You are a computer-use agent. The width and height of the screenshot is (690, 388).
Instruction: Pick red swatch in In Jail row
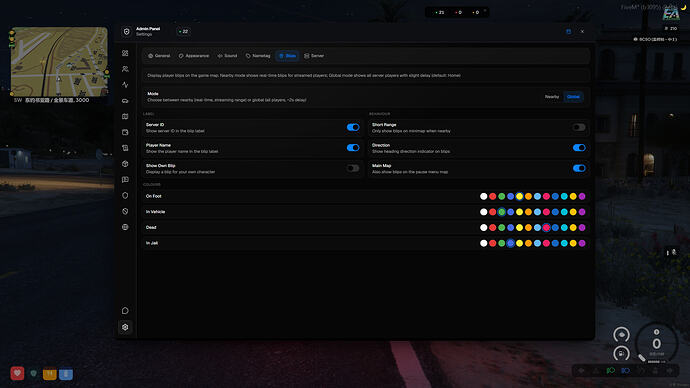(492, 243)
